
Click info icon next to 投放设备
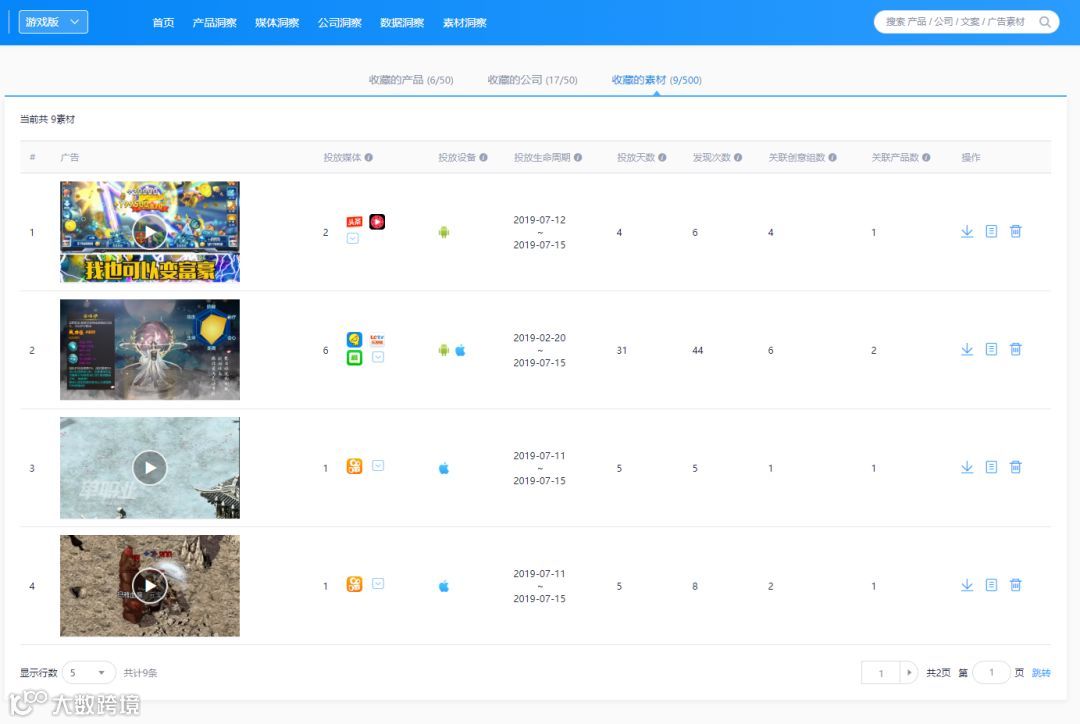484,158
